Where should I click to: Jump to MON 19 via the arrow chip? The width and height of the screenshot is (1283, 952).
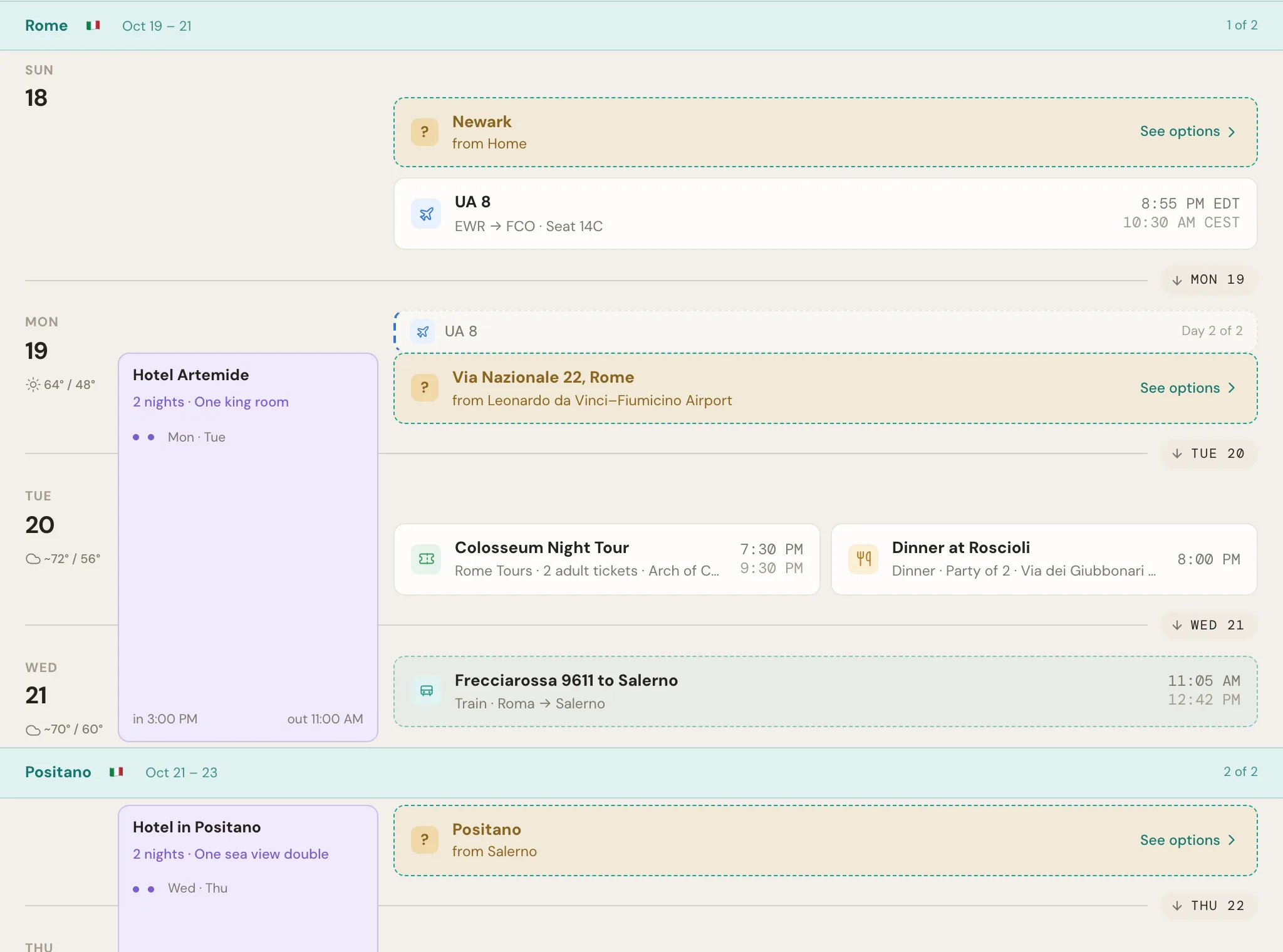tap(1208, 279)
